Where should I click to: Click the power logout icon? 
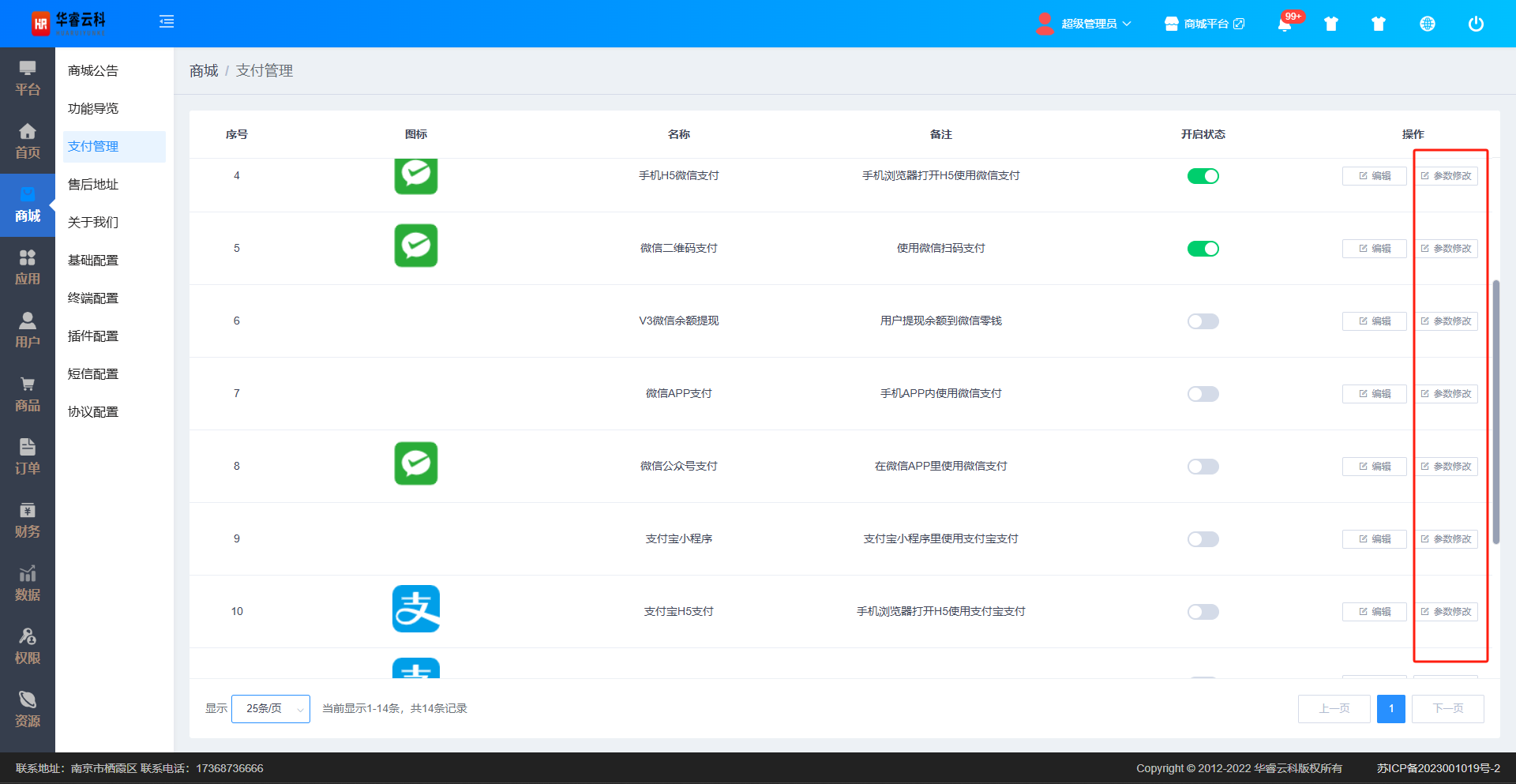tap(1475, 24)
